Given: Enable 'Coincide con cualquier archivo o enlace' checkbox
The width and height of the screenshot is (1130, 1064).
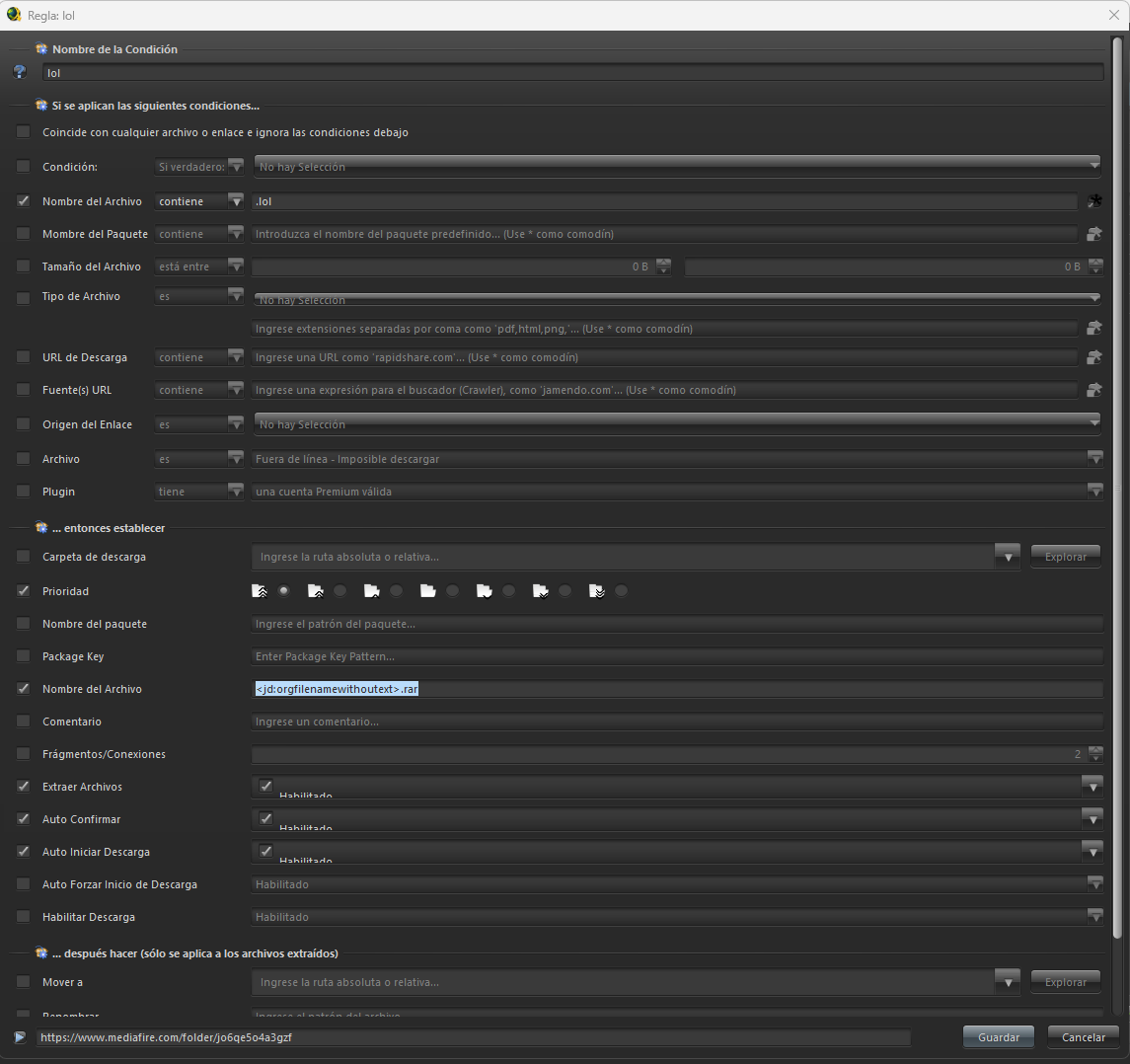Looking at the screenshot, I should pos(23,132).
